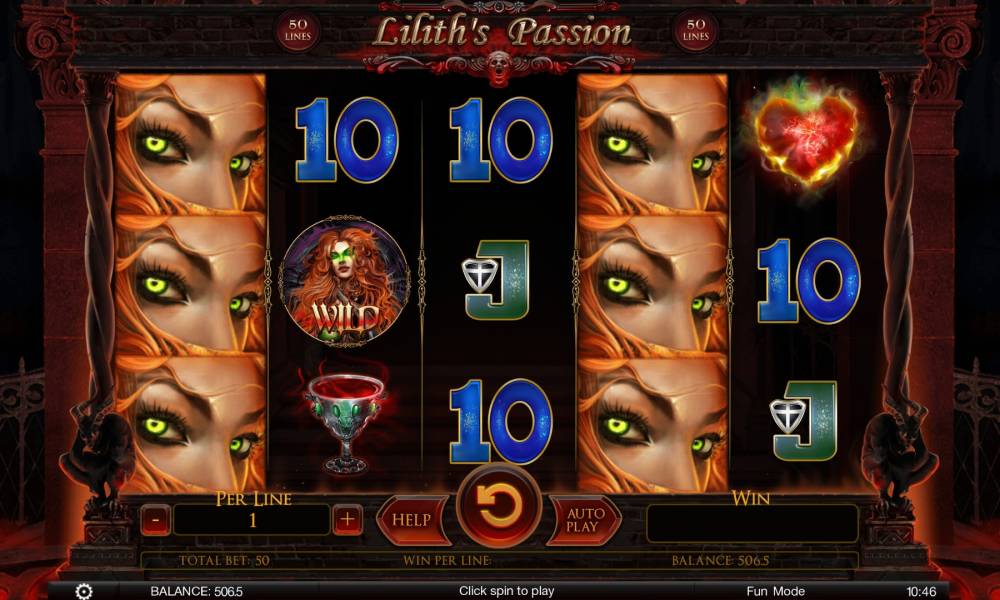
Task: Click the Lilith's Passion title logo
Action: [502, 32]
